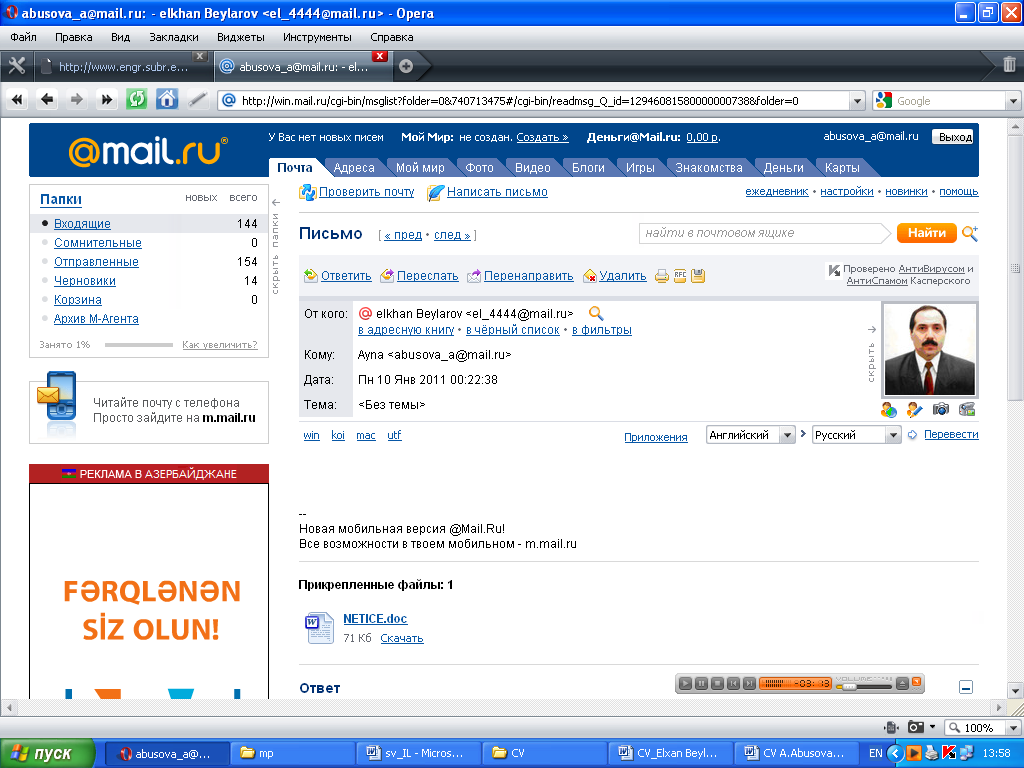
Task: Click the camera icon in Opera status bar
Action: tap(916, 727)
